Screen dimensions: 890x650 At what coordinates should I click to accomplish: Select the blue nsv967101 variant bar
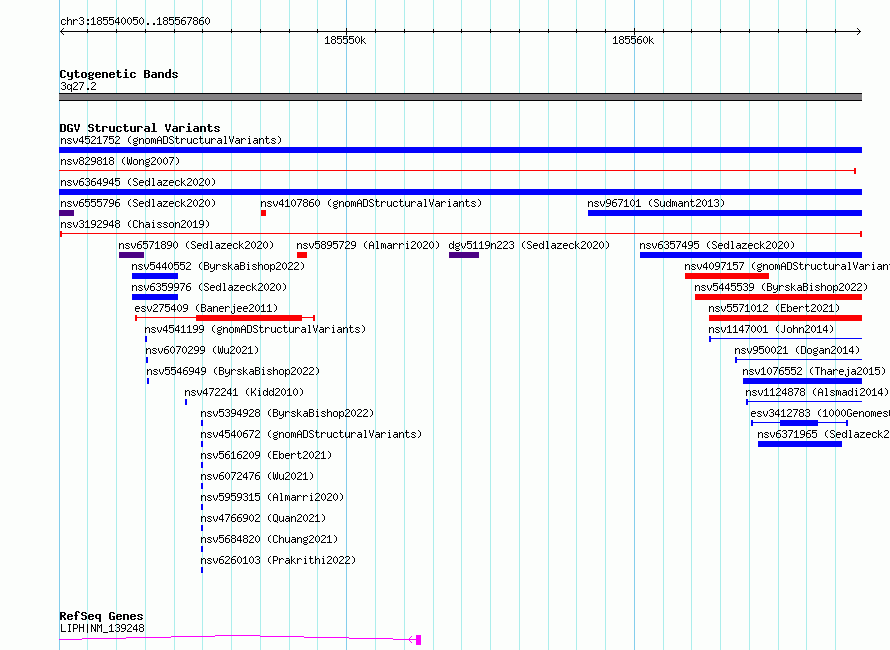tap(725, 213)
